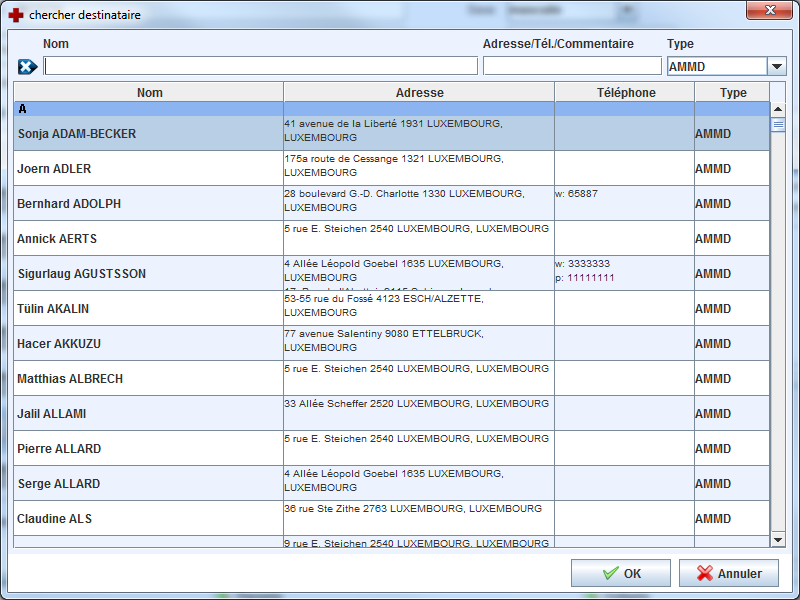Viewport: 800px width, 600px height.
Task: Click the red cross icon in title bar
Action: 15,15
